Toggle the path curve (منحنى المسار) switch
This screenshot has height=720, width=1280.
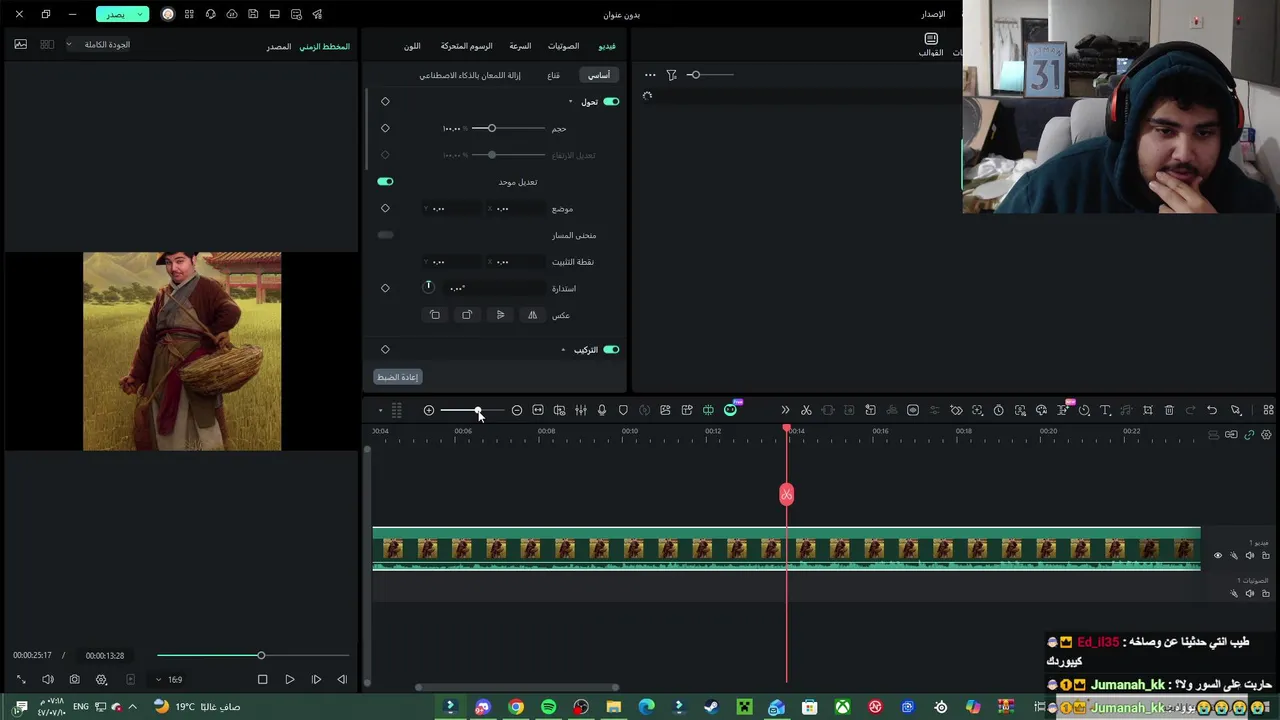click(x=385, y=235)
